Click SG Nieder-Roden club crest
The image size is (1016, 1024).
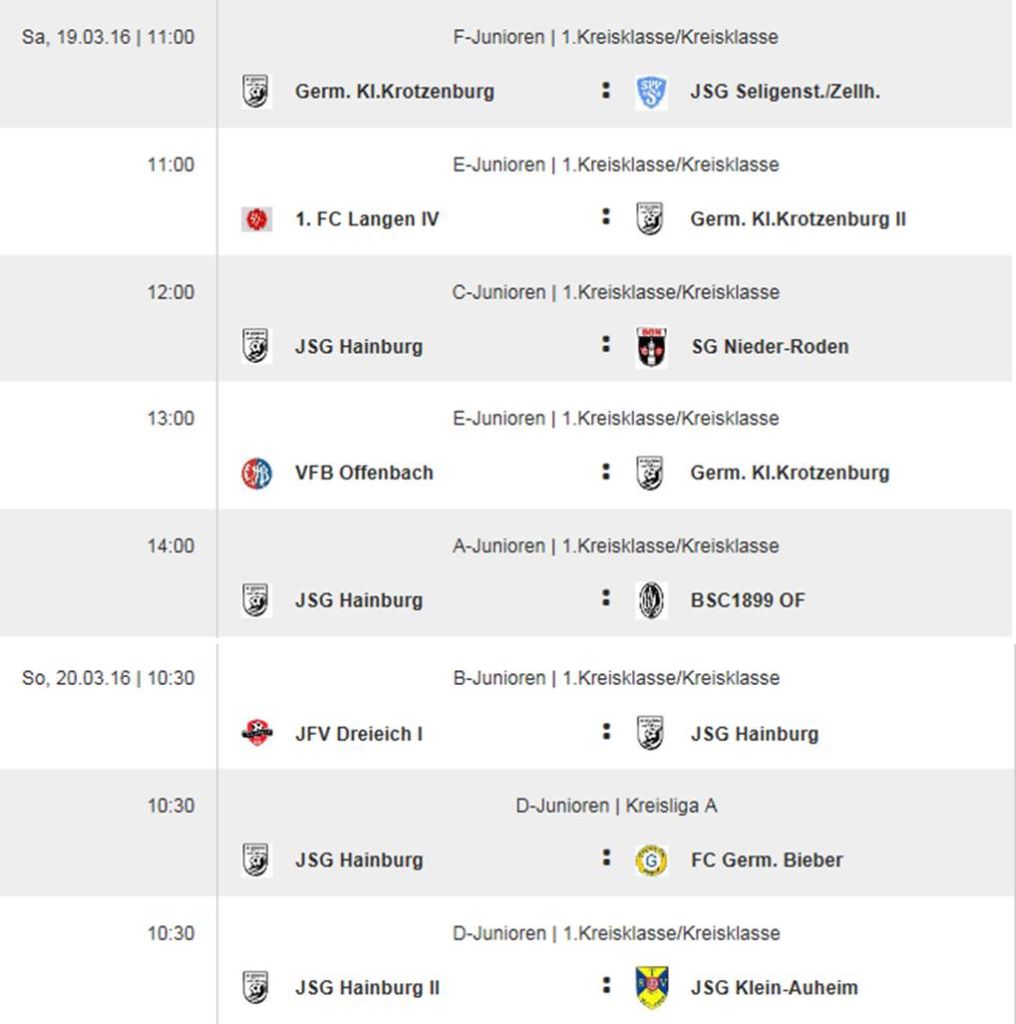tap(651, 347)
